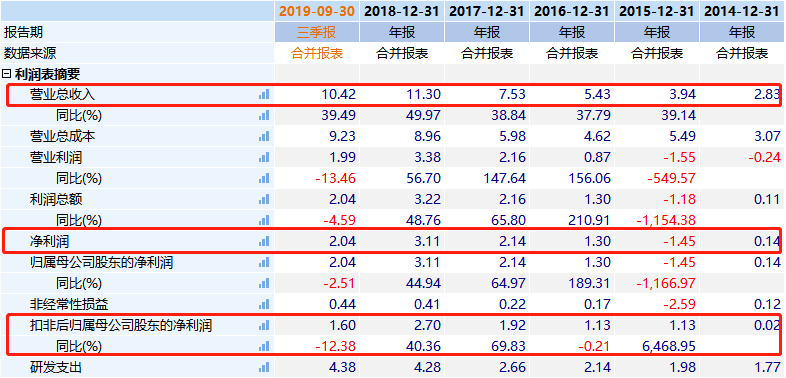Click the 数据来源 row label
The height and width of the screenshot is (378, 786).
pos(30,53)
